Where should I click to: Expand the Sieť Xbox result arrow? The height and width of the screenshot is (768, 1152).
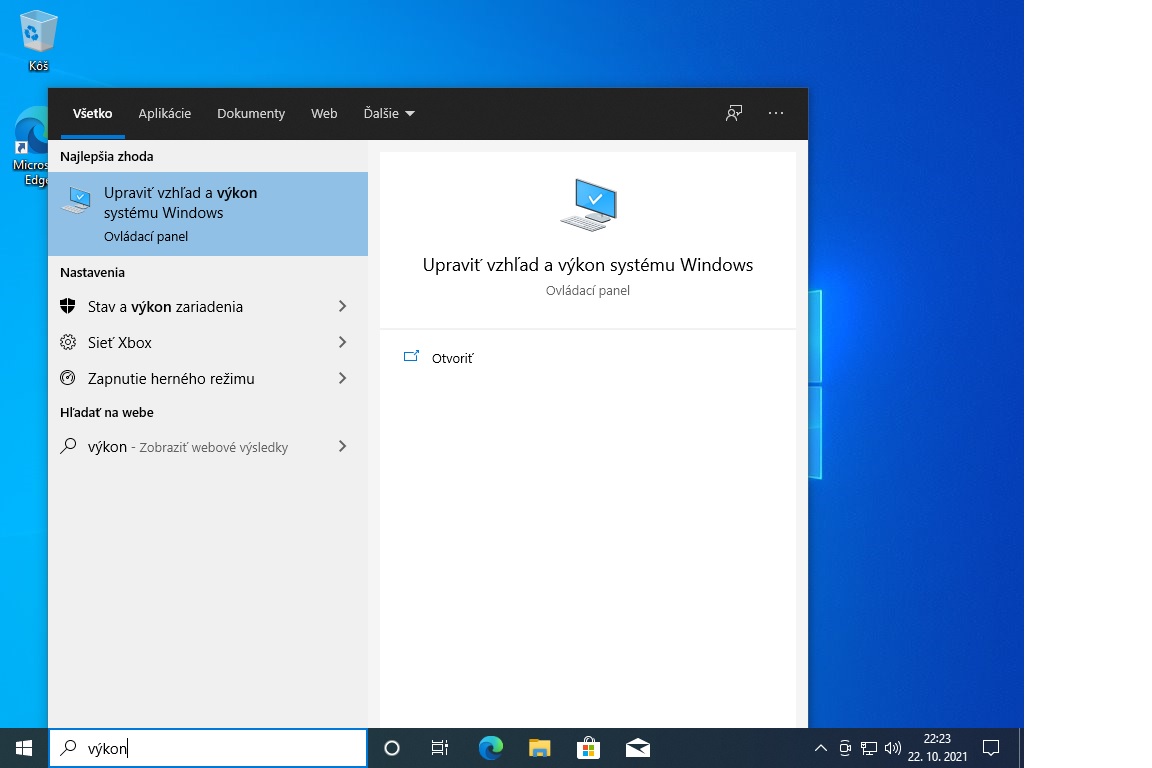click(342, 343)
